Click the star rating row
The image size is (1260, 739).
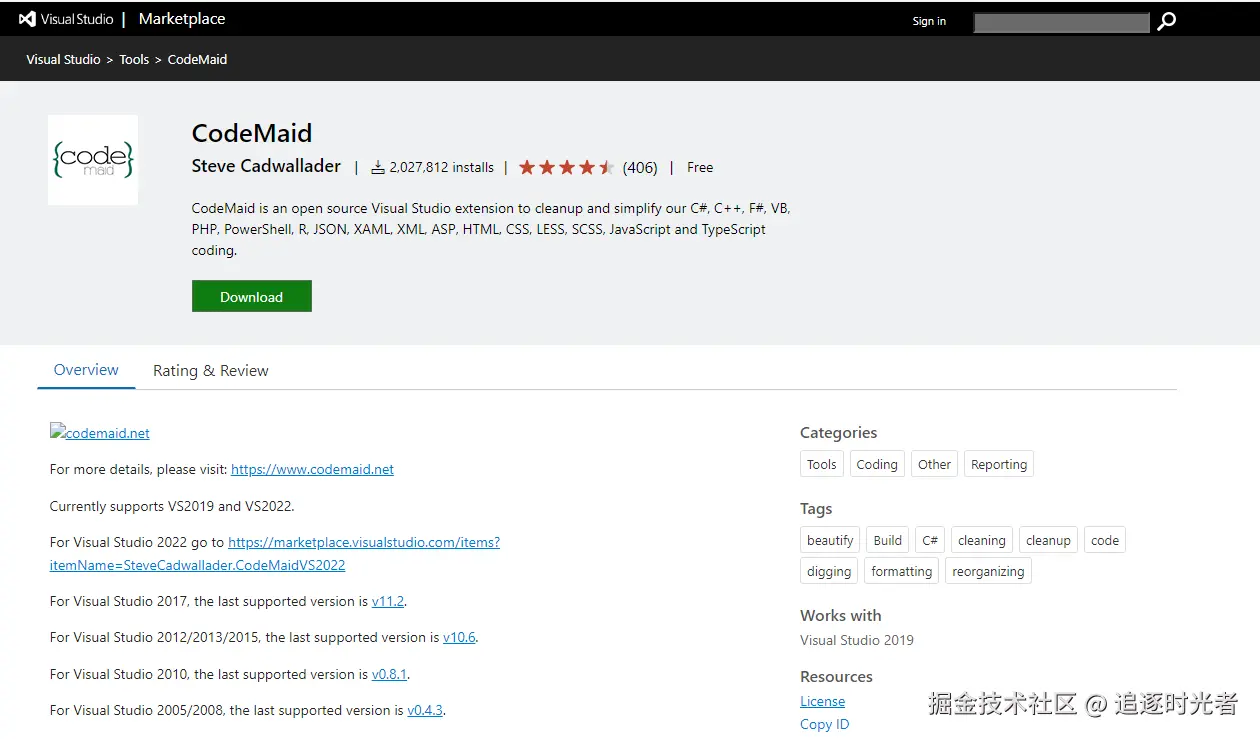coord(566,168)
